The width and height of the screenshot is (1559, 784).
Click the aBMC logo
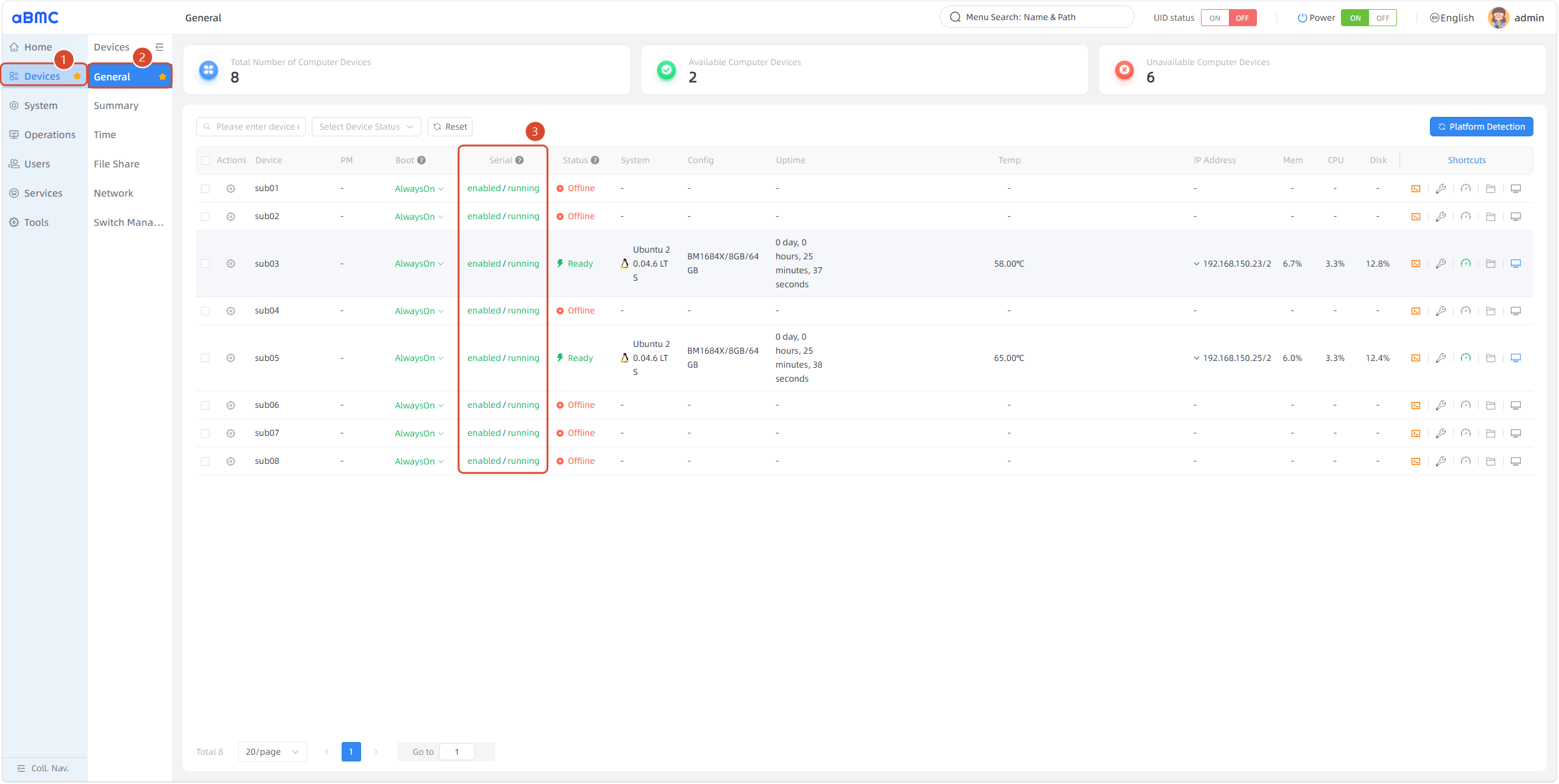click(x=35, y=18)
